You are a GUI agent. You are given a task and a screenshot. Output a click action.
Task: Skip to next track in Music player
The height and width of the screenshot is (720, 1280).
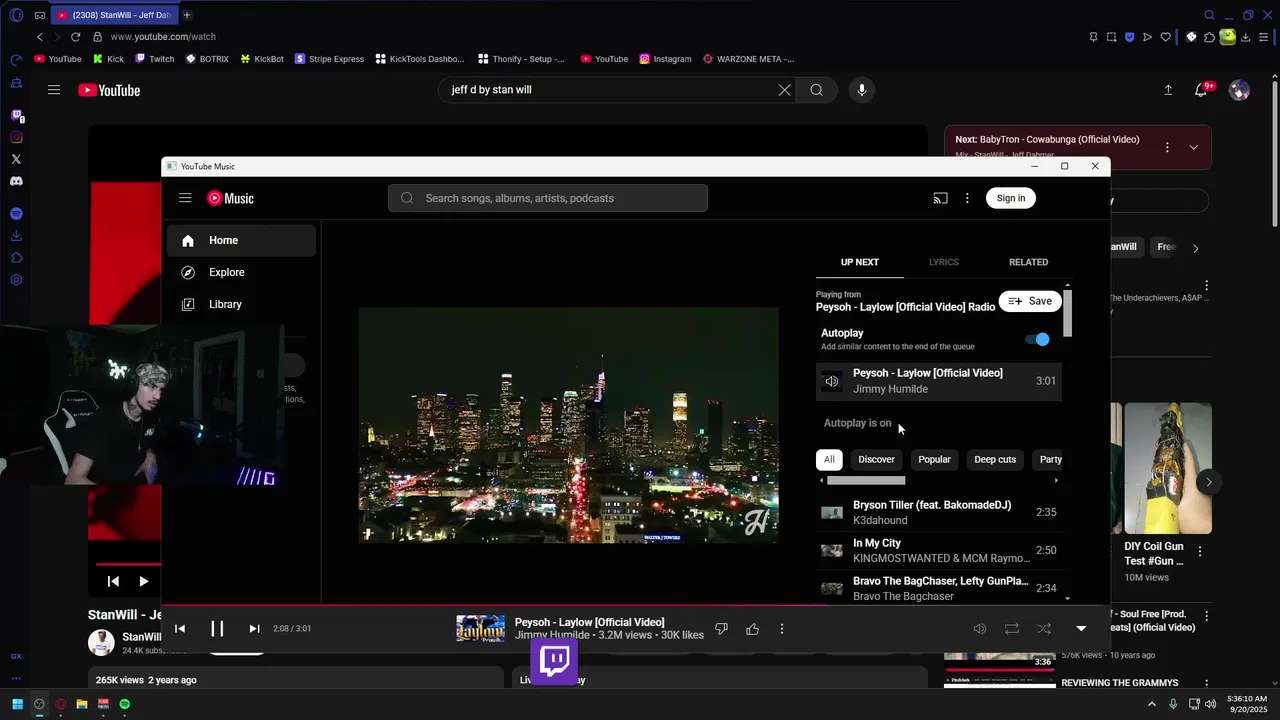pyautogui.click(x=254, y=629)
